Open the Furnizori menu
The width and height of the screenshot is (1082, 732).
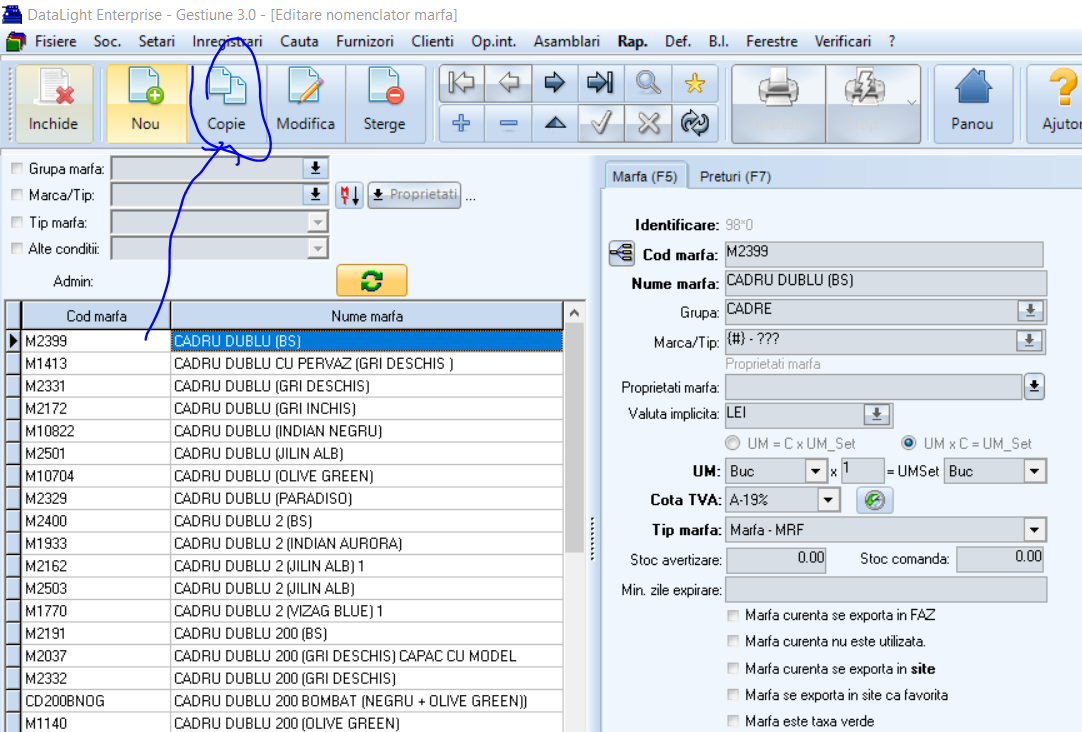pos(364,41)
